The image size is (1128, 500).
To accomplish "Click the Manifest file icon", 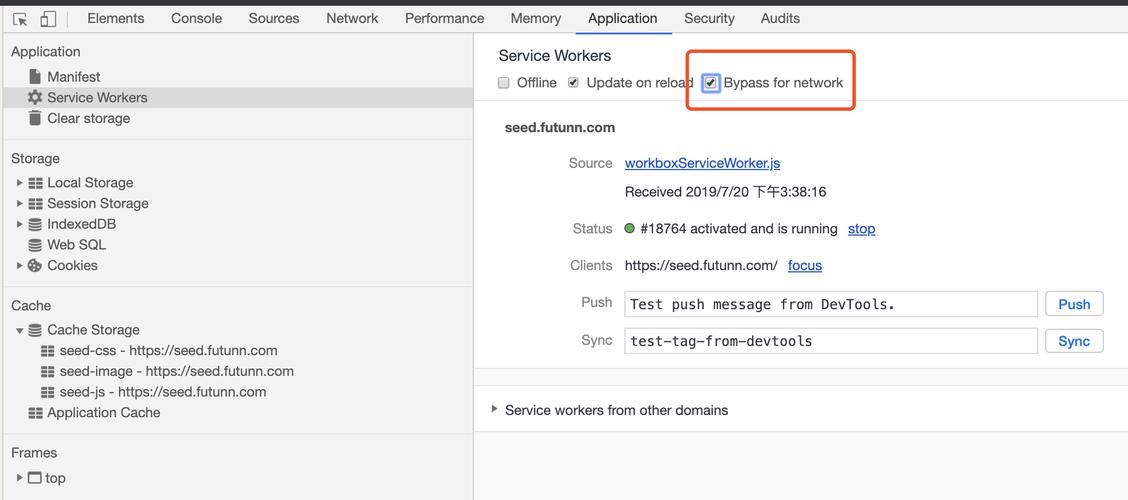I will (x=35, y=77).
